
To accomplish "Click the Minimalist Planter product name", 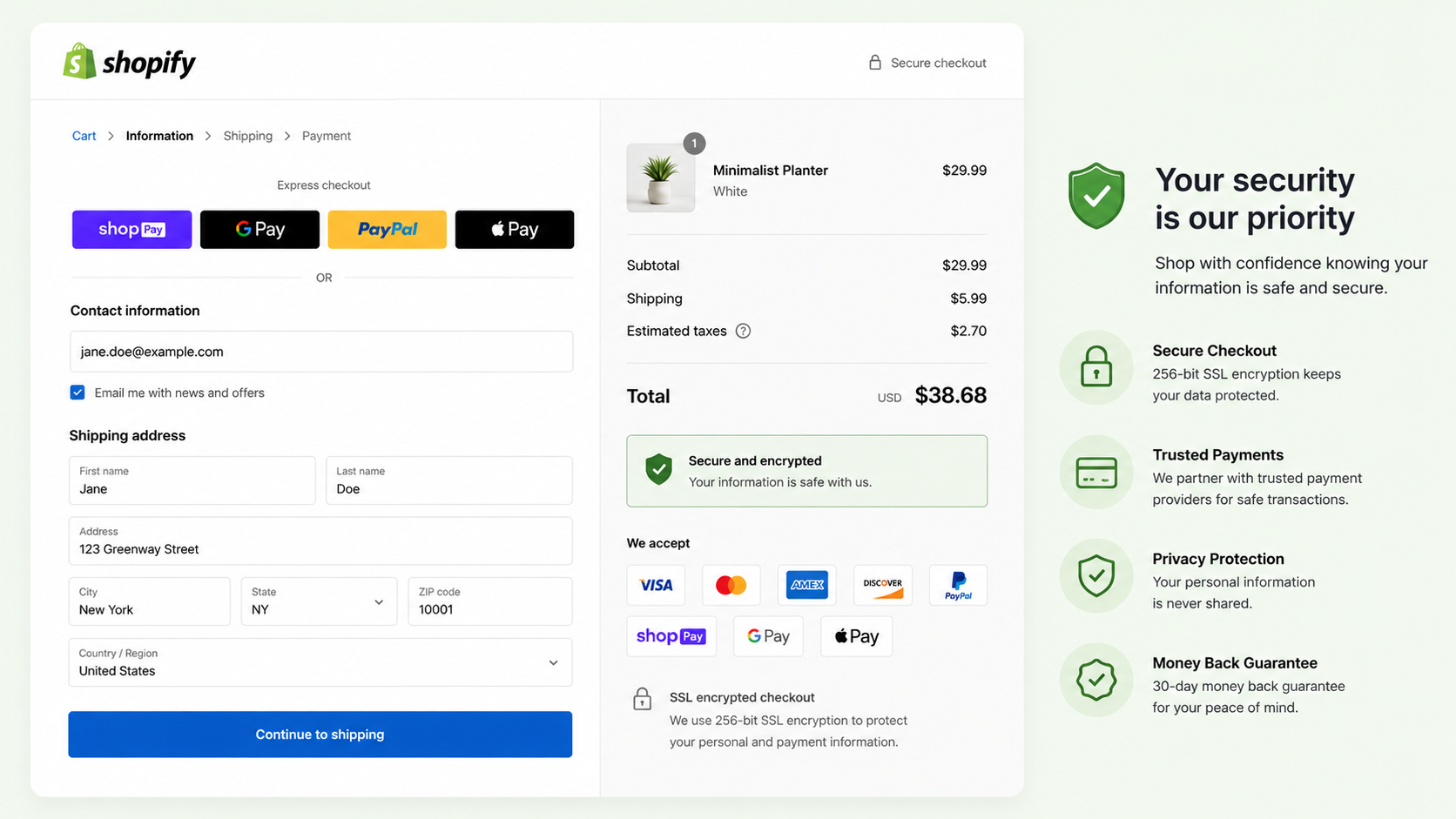I will coord(771,171).
